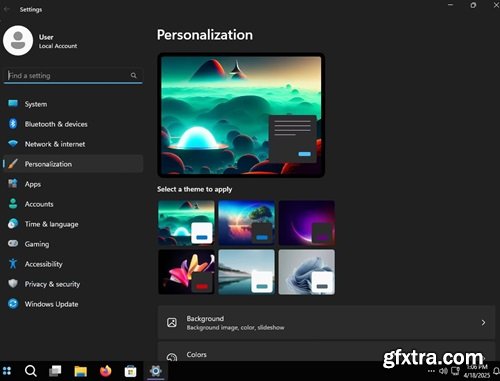This screenshot has height=381, width=500.
Task: Select the Apps category
Action: 73,184
